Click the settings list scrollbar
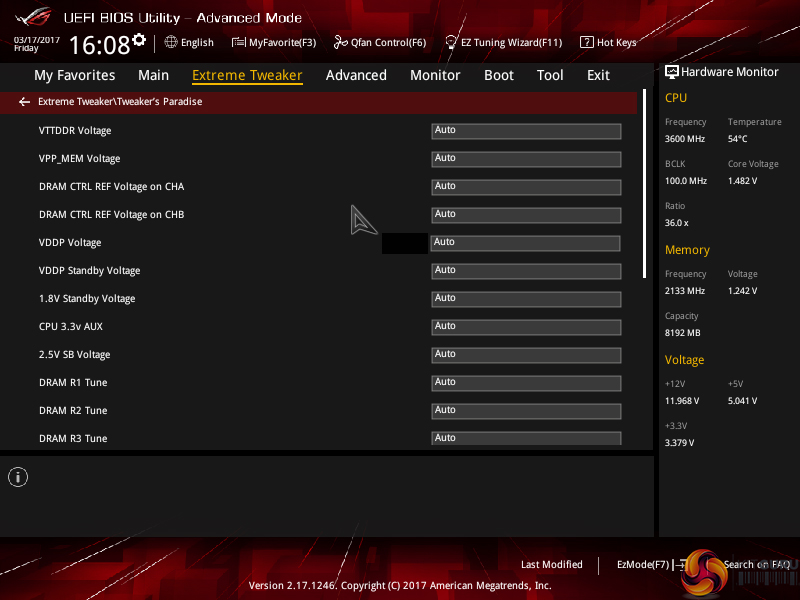The image size is (800, 600). (x=644, y=184)
